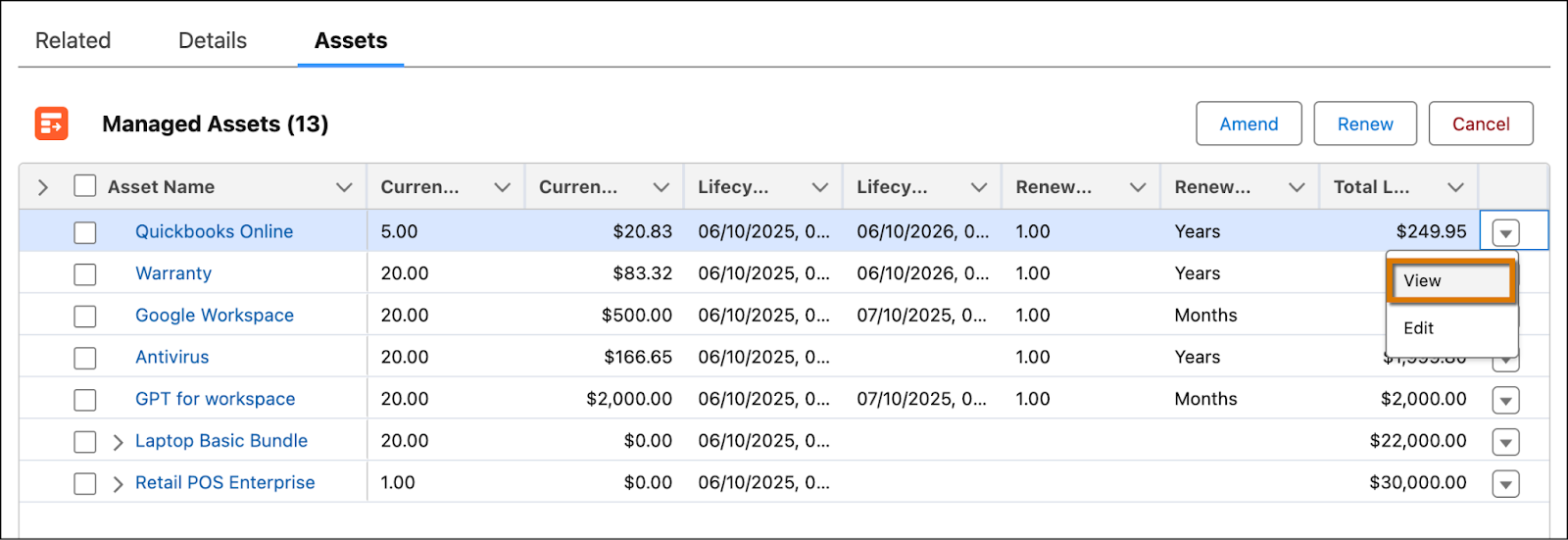This screenshot has height=540, width=1568.
Task: Open row actions arrow for Laptop Basic Bundle
Action: [1505, 442]
